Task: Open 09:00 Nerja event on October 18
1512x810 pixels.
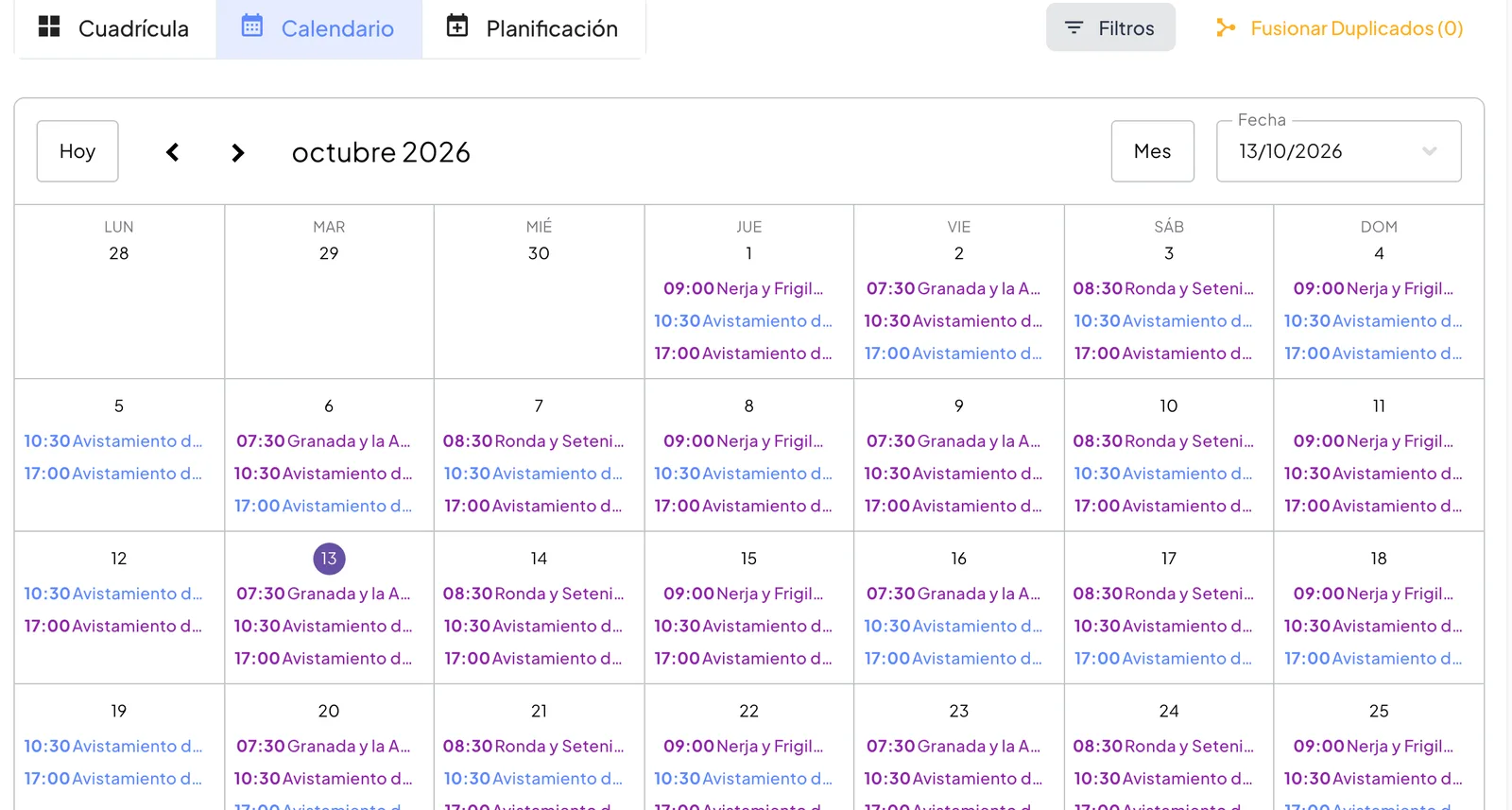Action: click(x=1373, y=594)
